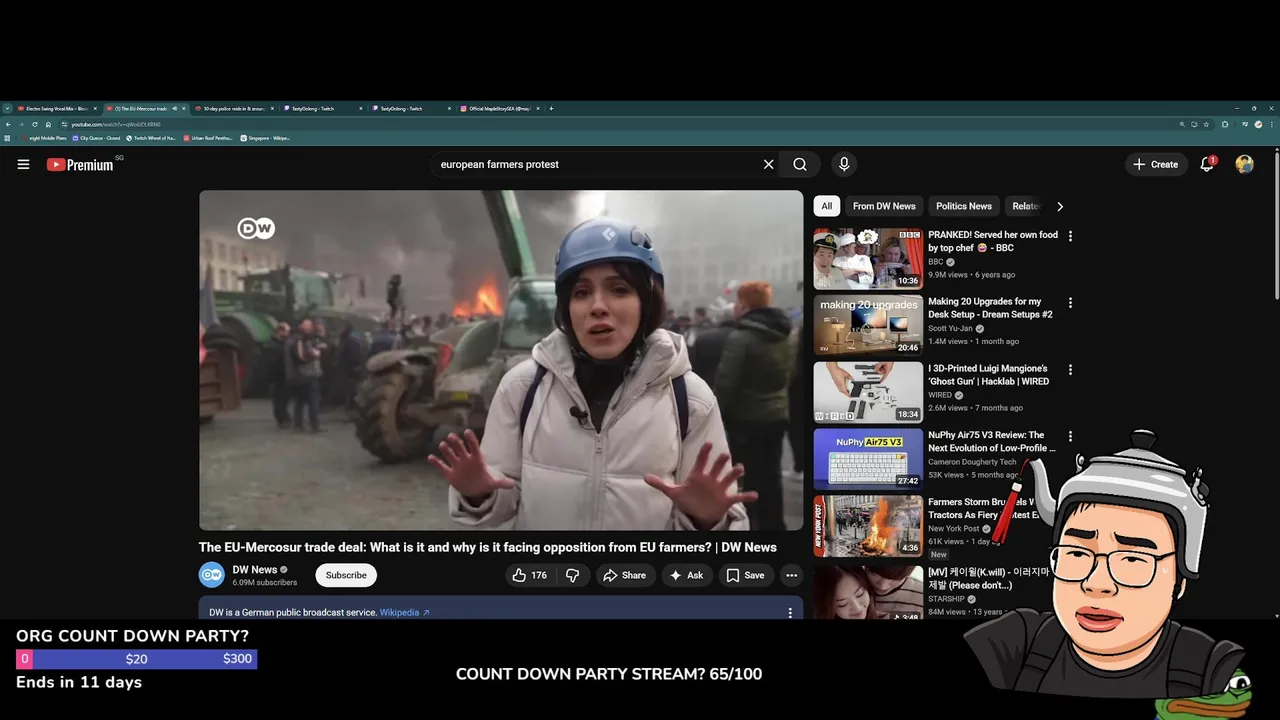Select the All filter chip
Screen dimensions: 1280x720
tap(826, 206)
